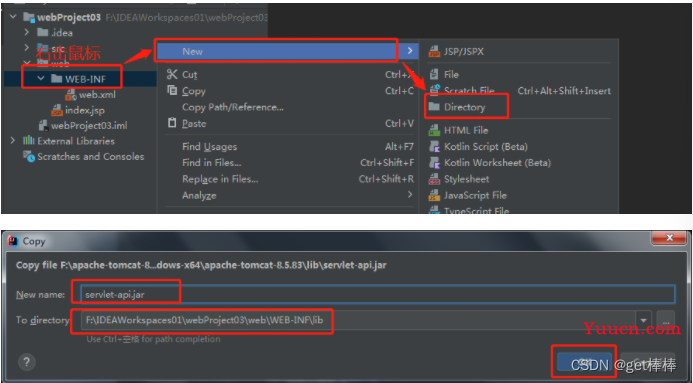Close the Copy dialog
Image resolution: width=693 pixels, height=383 pixels.
(x=669, y=238)
